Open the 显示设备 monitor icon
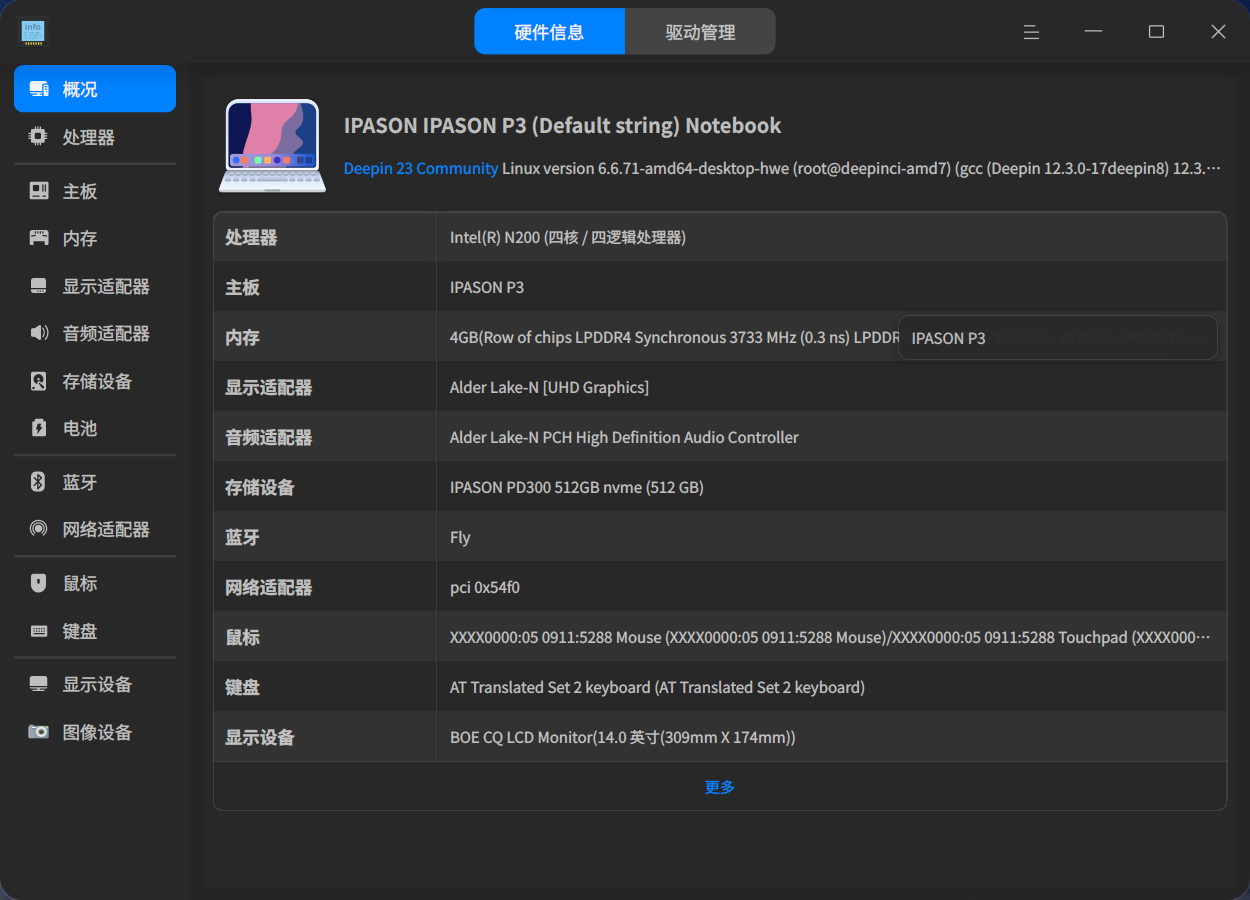 point(39,684)
